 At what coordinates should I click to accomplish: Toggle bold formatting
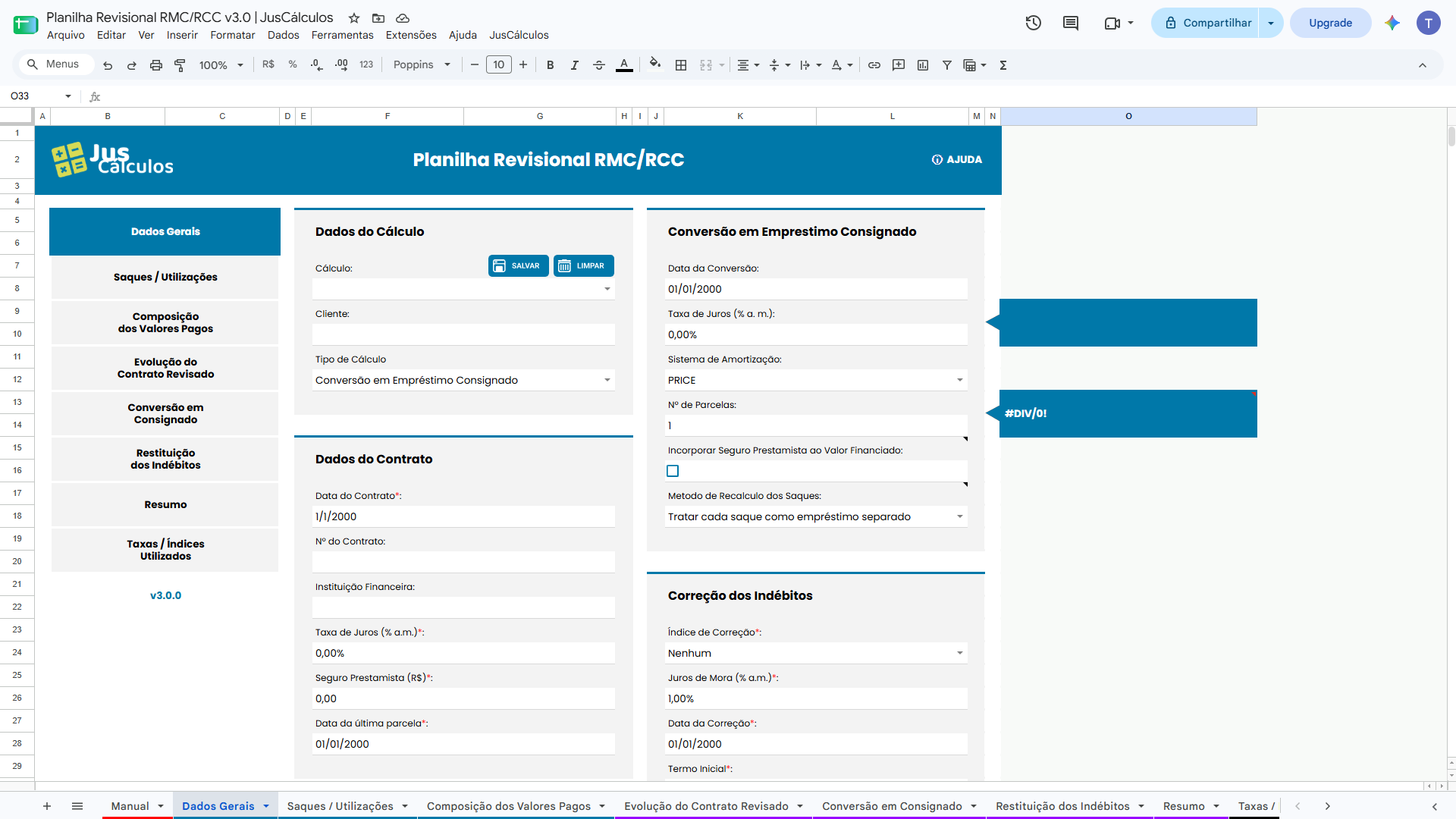point(551,65)
